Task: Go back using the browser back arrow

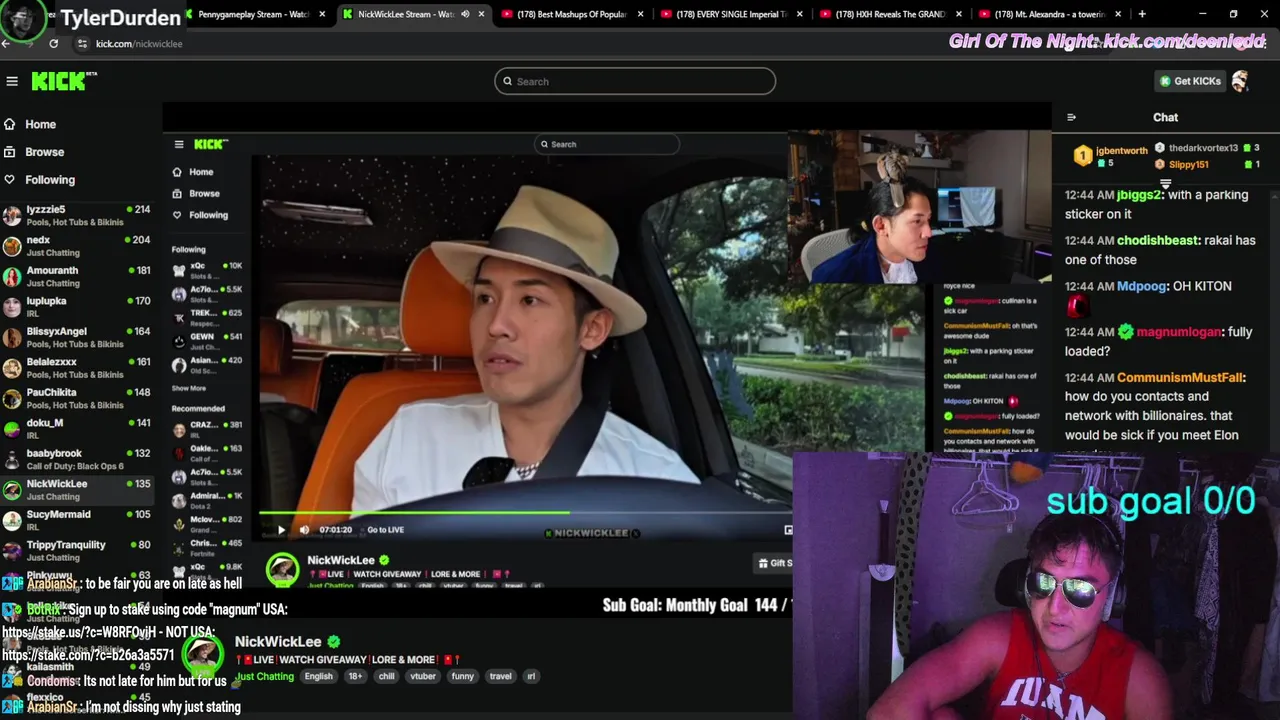Action: [6, 44]
